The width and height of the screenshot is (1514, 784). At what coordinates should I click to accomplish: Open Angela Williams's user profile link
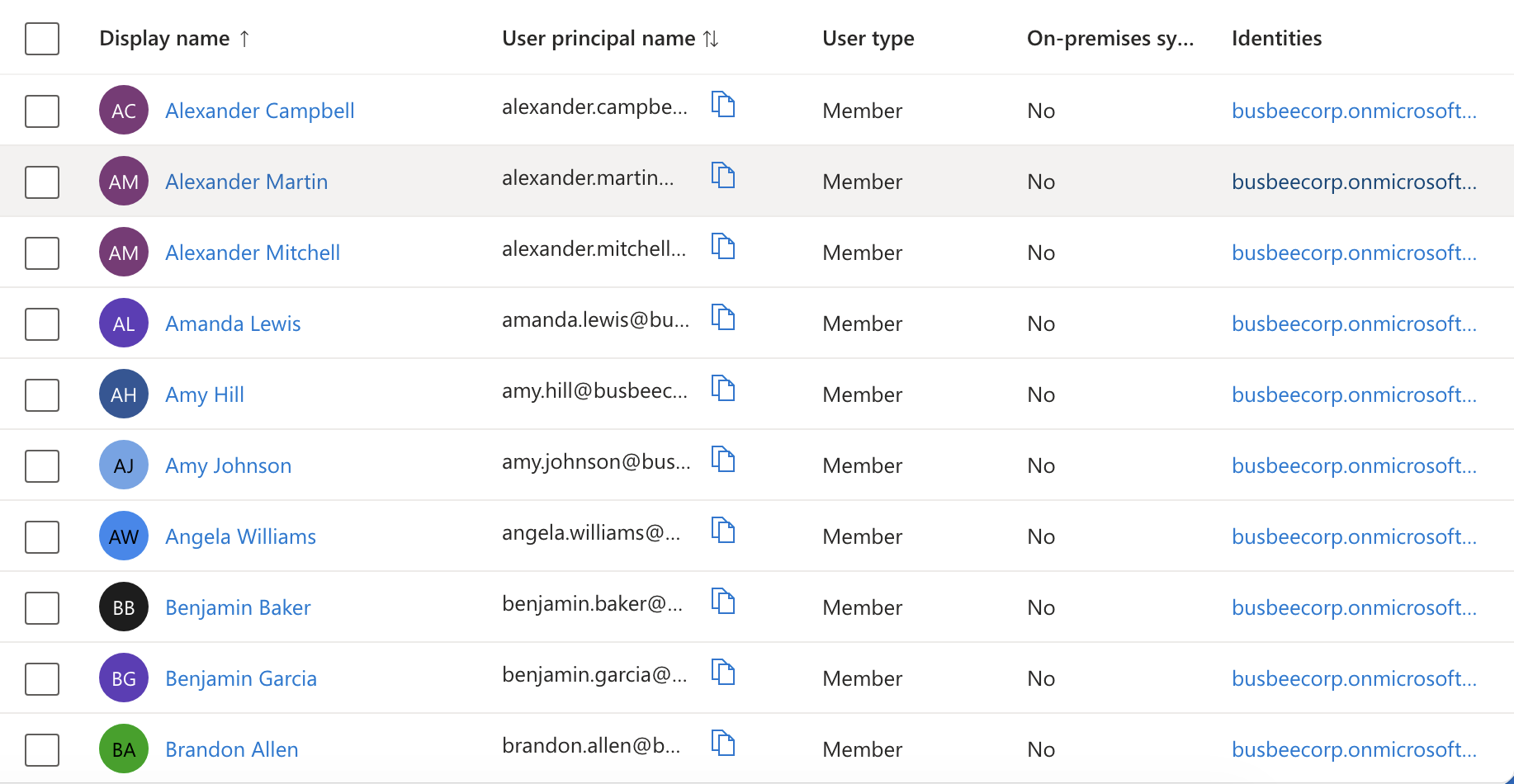[240, 536]
